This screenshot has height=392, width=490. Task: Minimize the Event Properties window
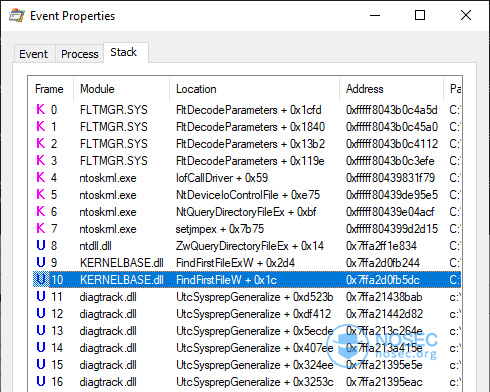pyautogui.click(x=375, y=15)
